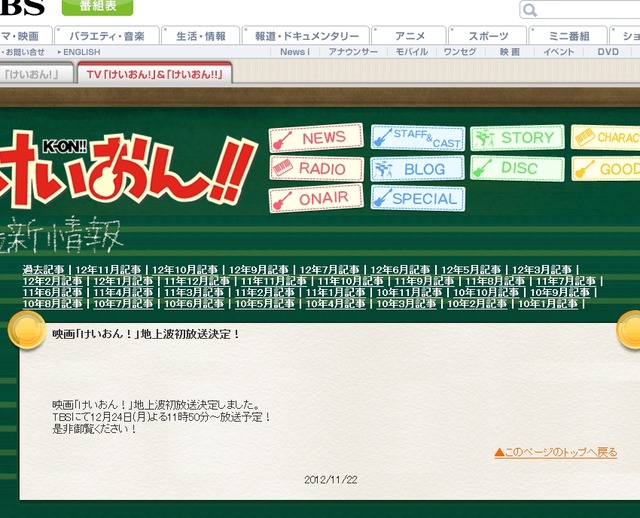Open the 12年9月記事 archive link
Screen dimensions: 640x518
coord(259,270)
